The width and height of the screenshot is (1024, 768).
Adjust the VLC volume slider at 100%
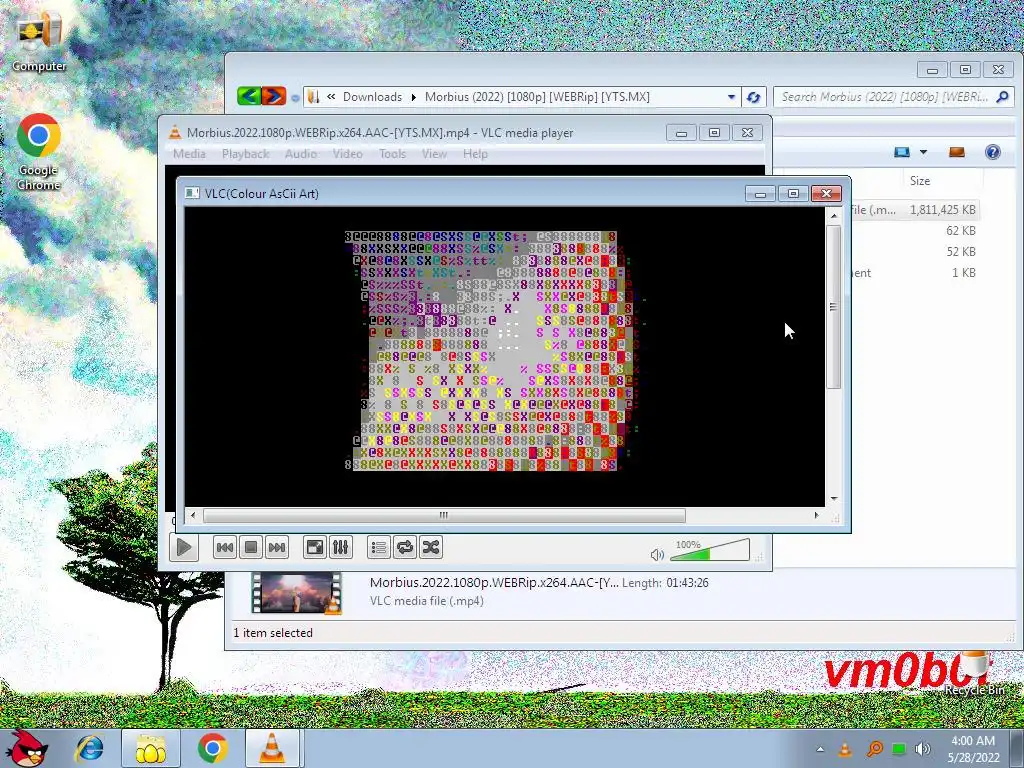[x=710, y=551]
